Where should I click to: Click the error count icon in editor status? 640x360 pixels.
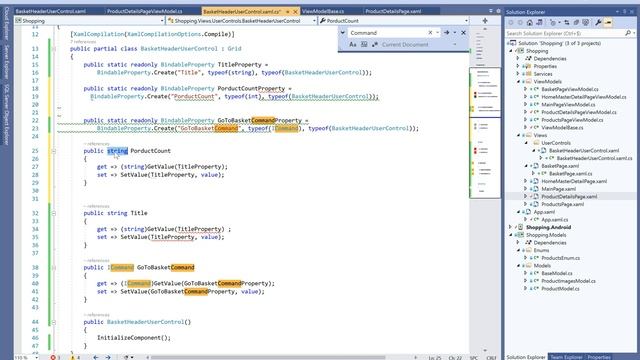click(53, 358)
